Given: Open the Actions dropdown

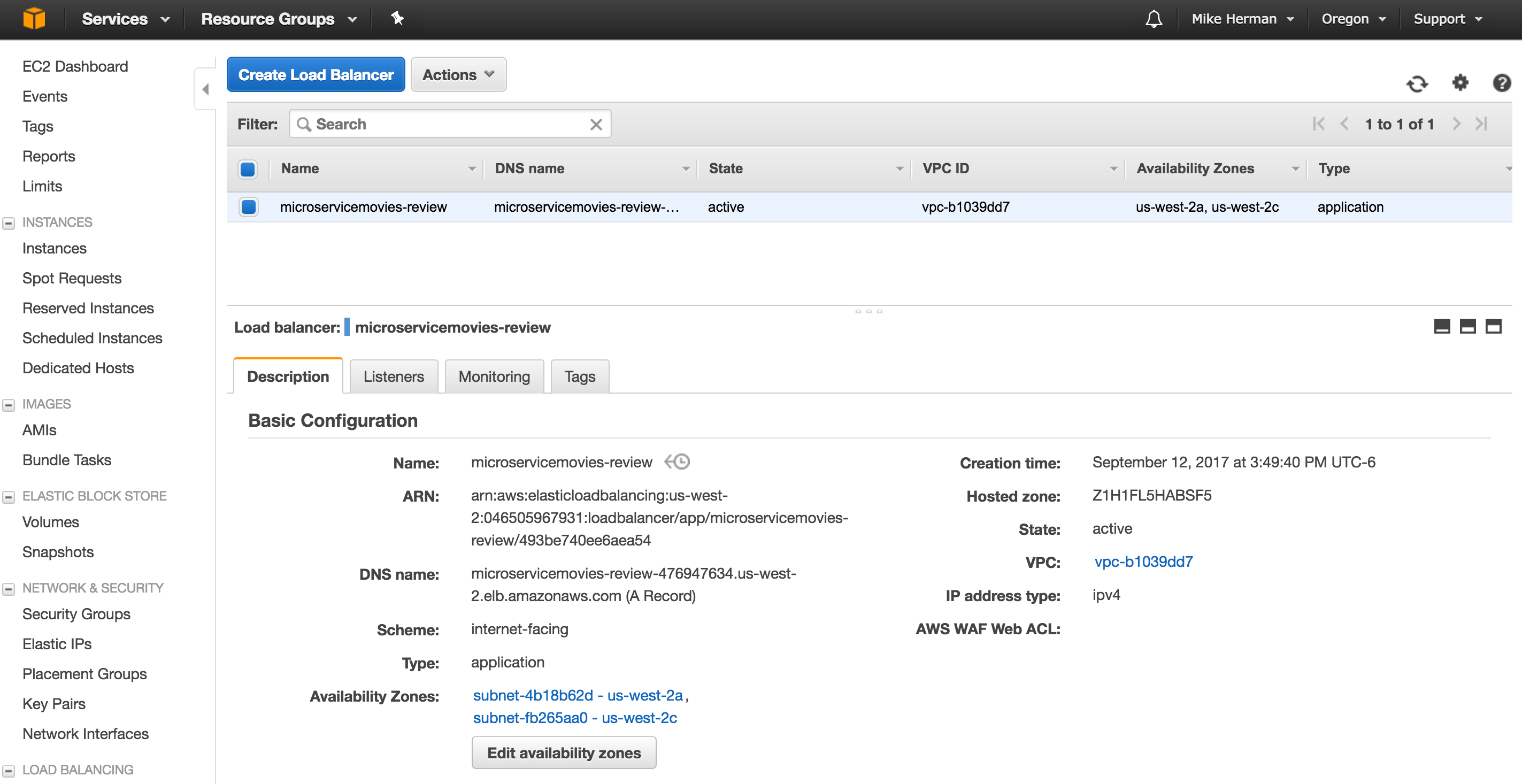Looking at the screenshot, I should point(458,74).
